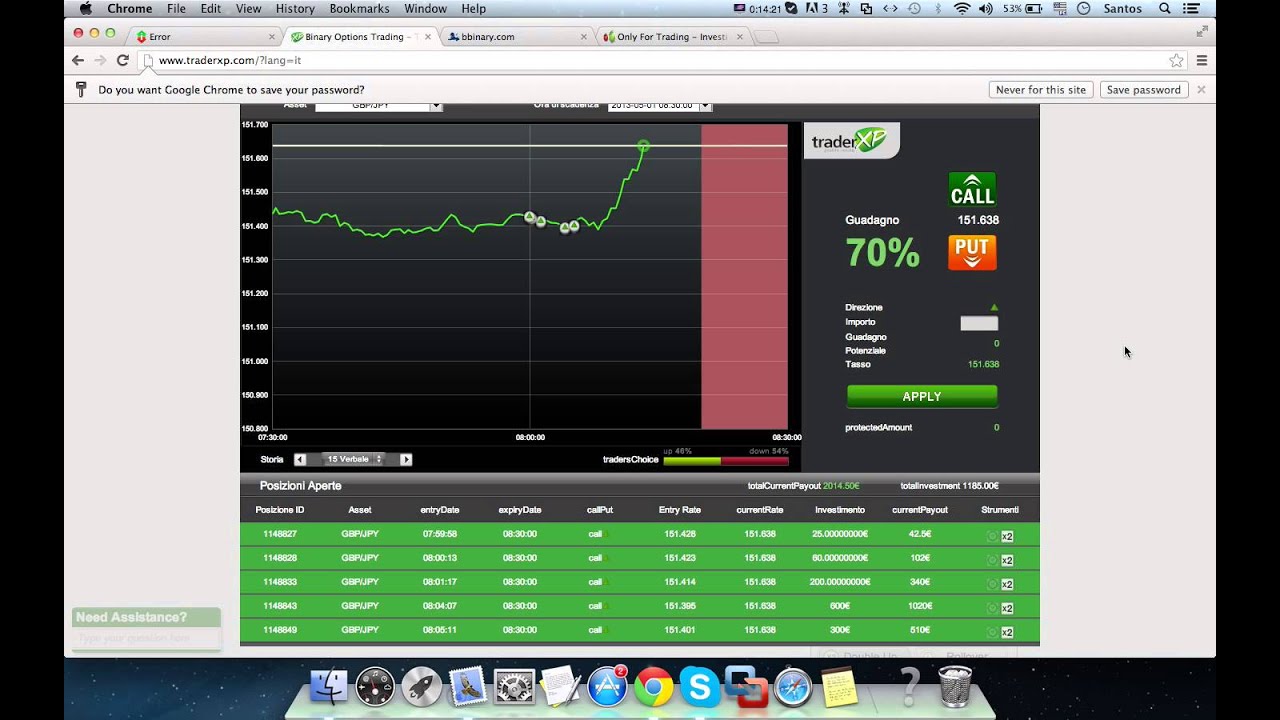Click x2 double-up icon for position 1148843
1280x720 pixels.
tap(1007, 608)
